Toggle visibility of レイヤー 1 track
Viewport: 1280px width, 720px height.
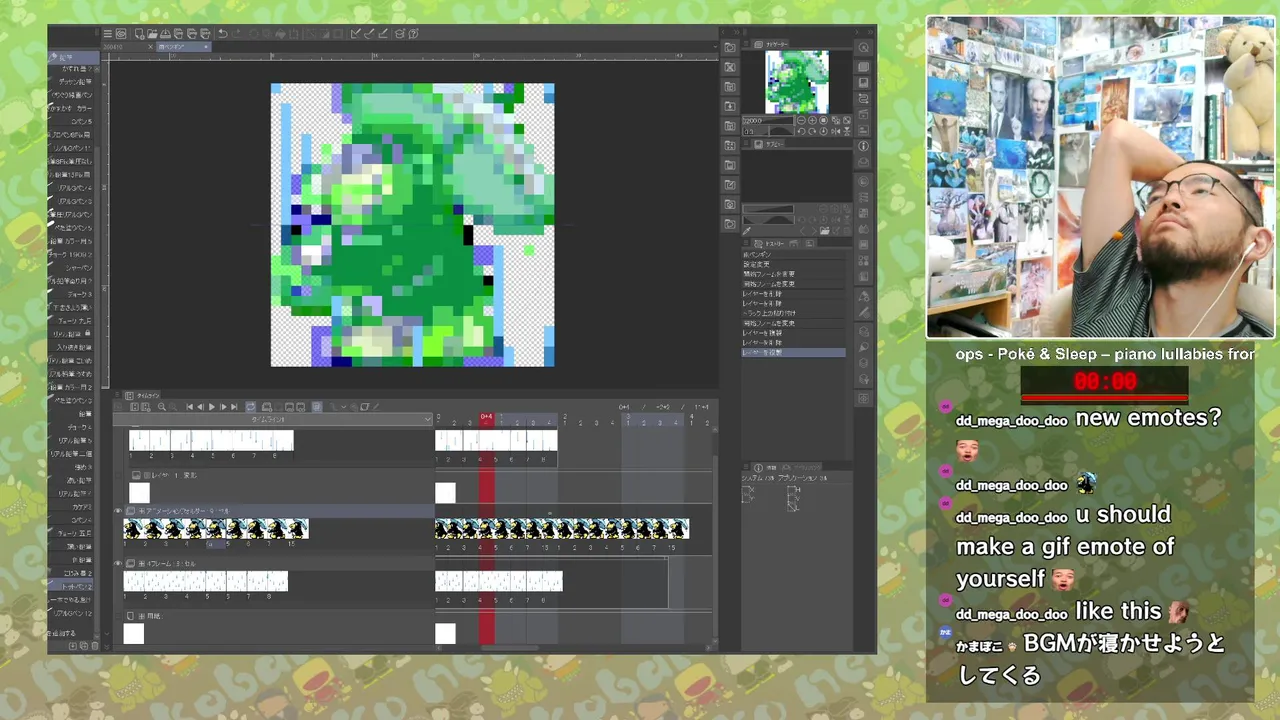pos(117,475)
